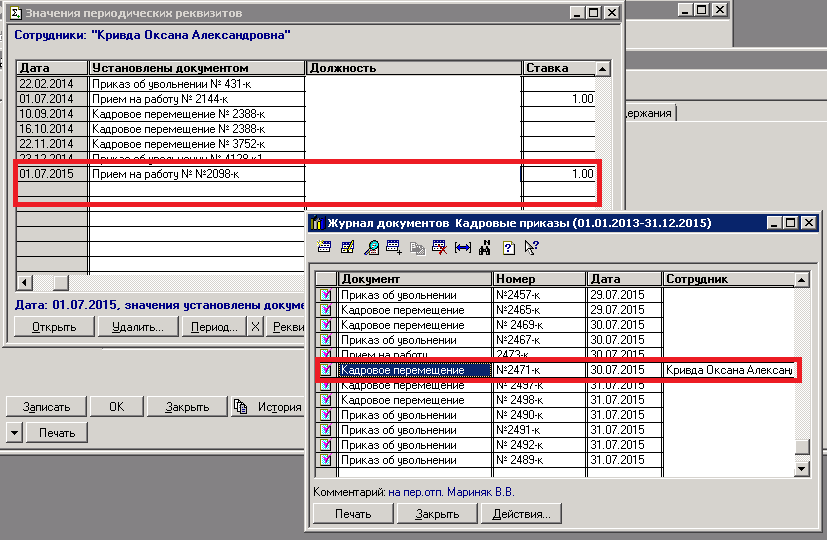Image resolution: width=827 pixels, height=540 pixels.
Task: Click the Mark for deletion icon
Action: point(438,247)
